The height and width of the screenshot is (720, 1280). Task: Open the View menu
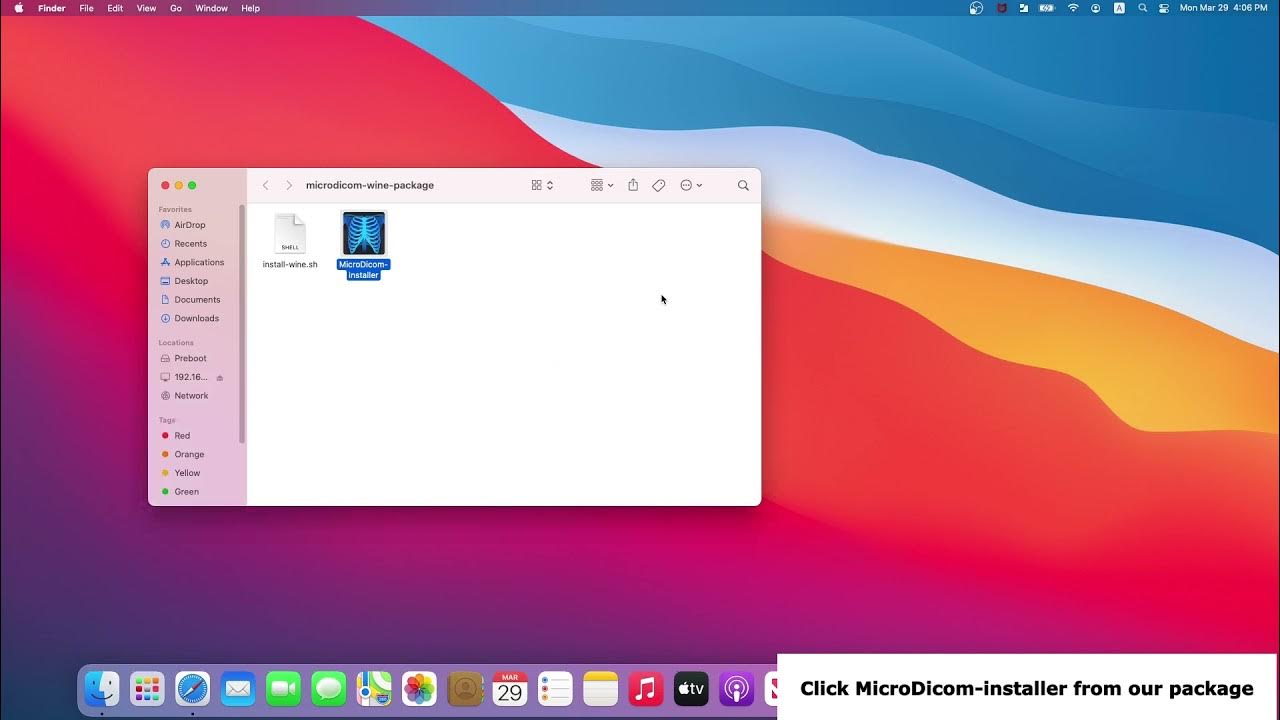pyautogui.click(x=146, y=8)
